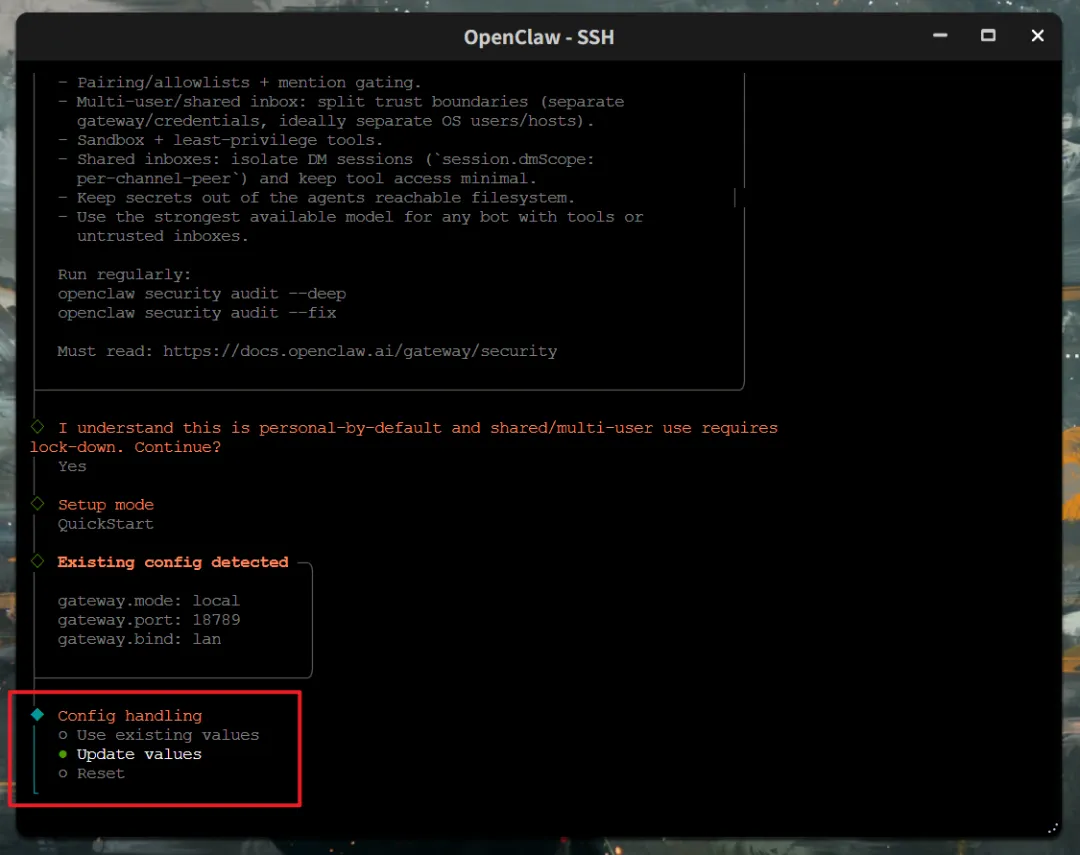Pick the "Reset" radio option
Image resolution: width=1080 pixels, height=855 pixels.
coord(92,774)
